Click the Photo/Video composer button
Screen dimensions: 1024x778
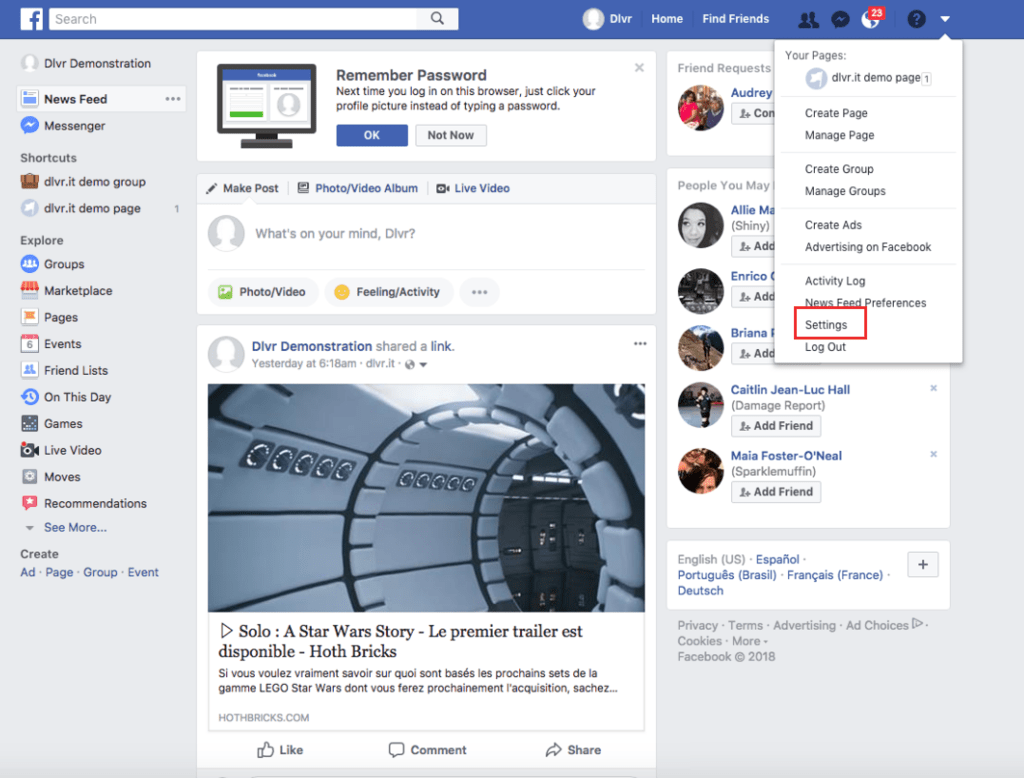[262, 292]
